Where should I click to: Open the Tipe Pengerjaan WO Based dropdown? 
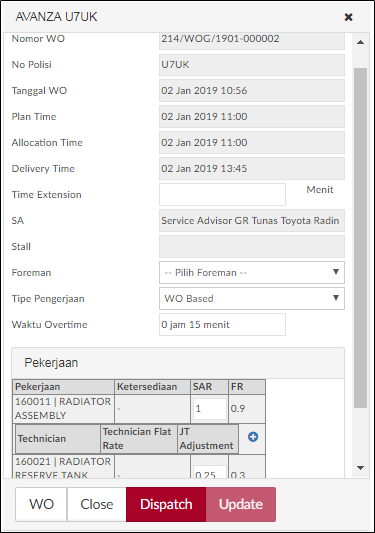[252, 298]
